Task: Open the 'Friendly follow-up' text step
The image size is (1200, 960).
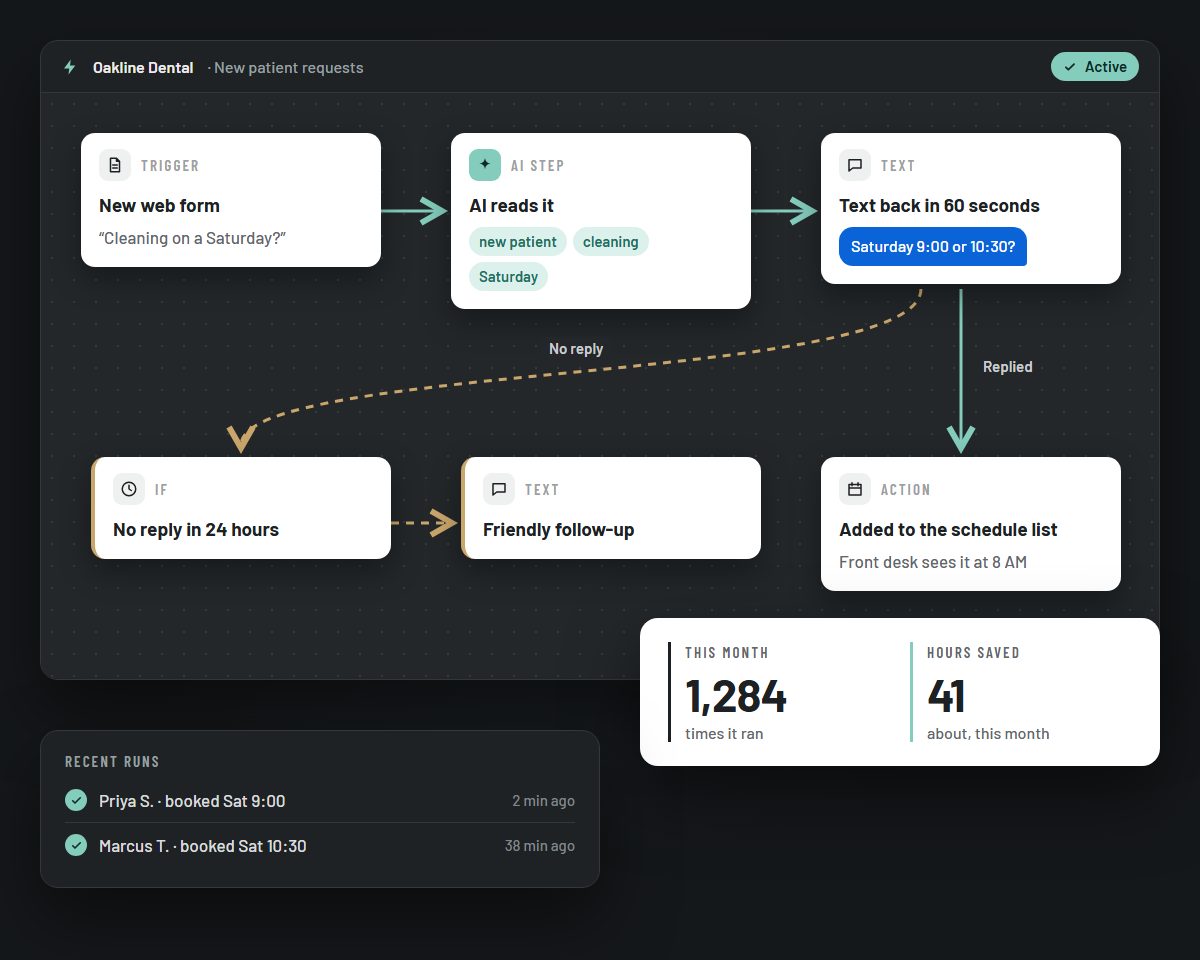Action: [558, 529]
